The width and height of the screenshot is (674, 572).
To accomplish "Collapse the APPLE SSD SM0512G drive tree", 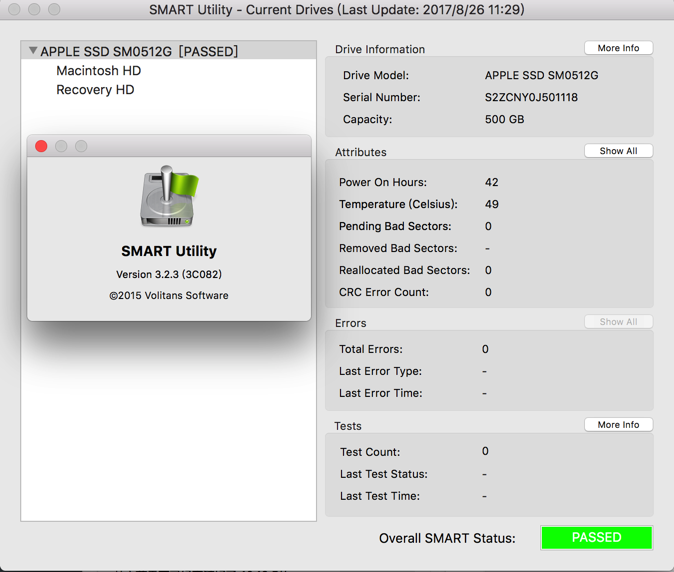I will tap(33, 51).
